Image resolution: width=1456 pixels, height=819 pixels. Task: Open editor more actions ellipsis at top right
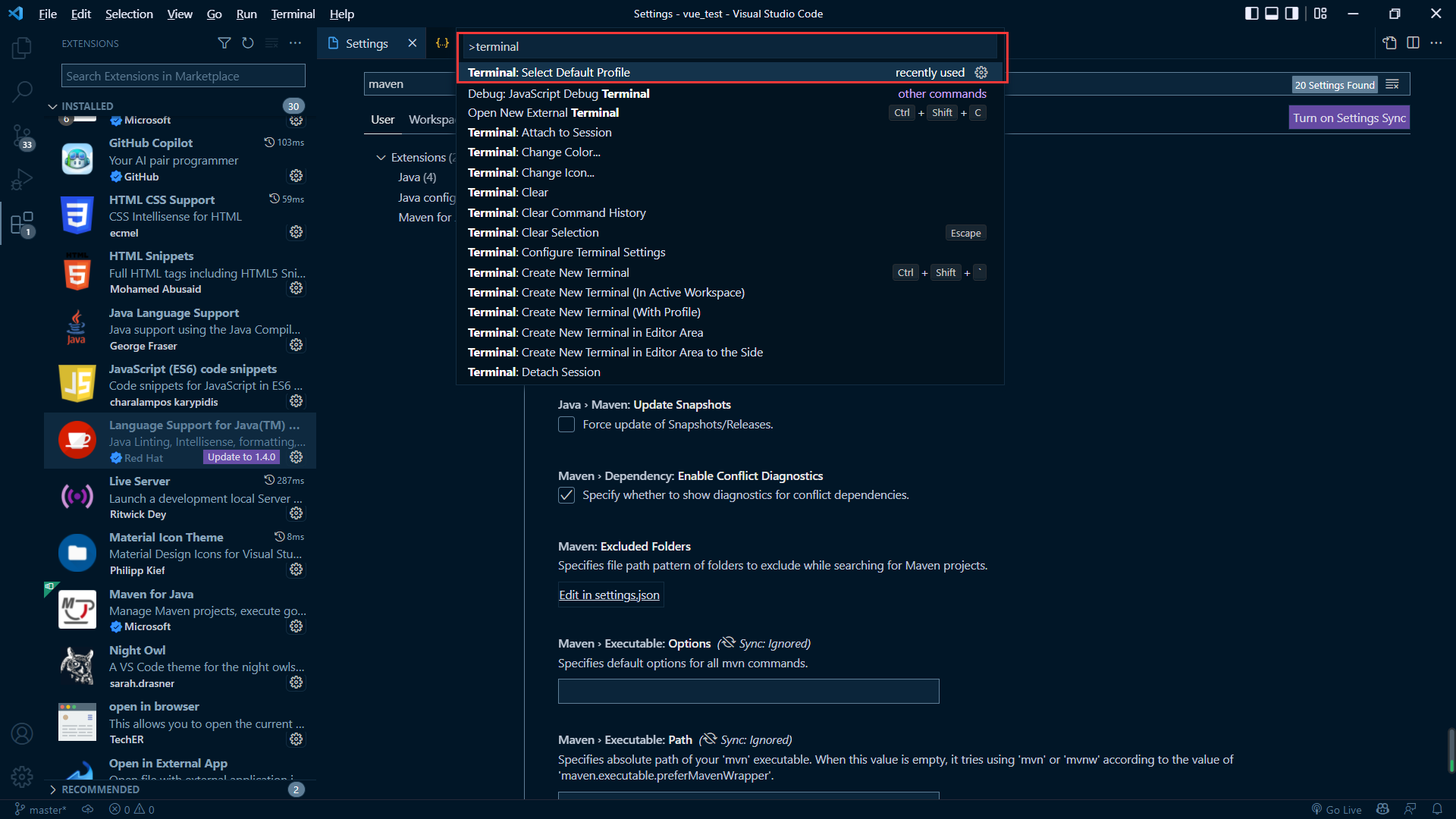click(1436, 43)
